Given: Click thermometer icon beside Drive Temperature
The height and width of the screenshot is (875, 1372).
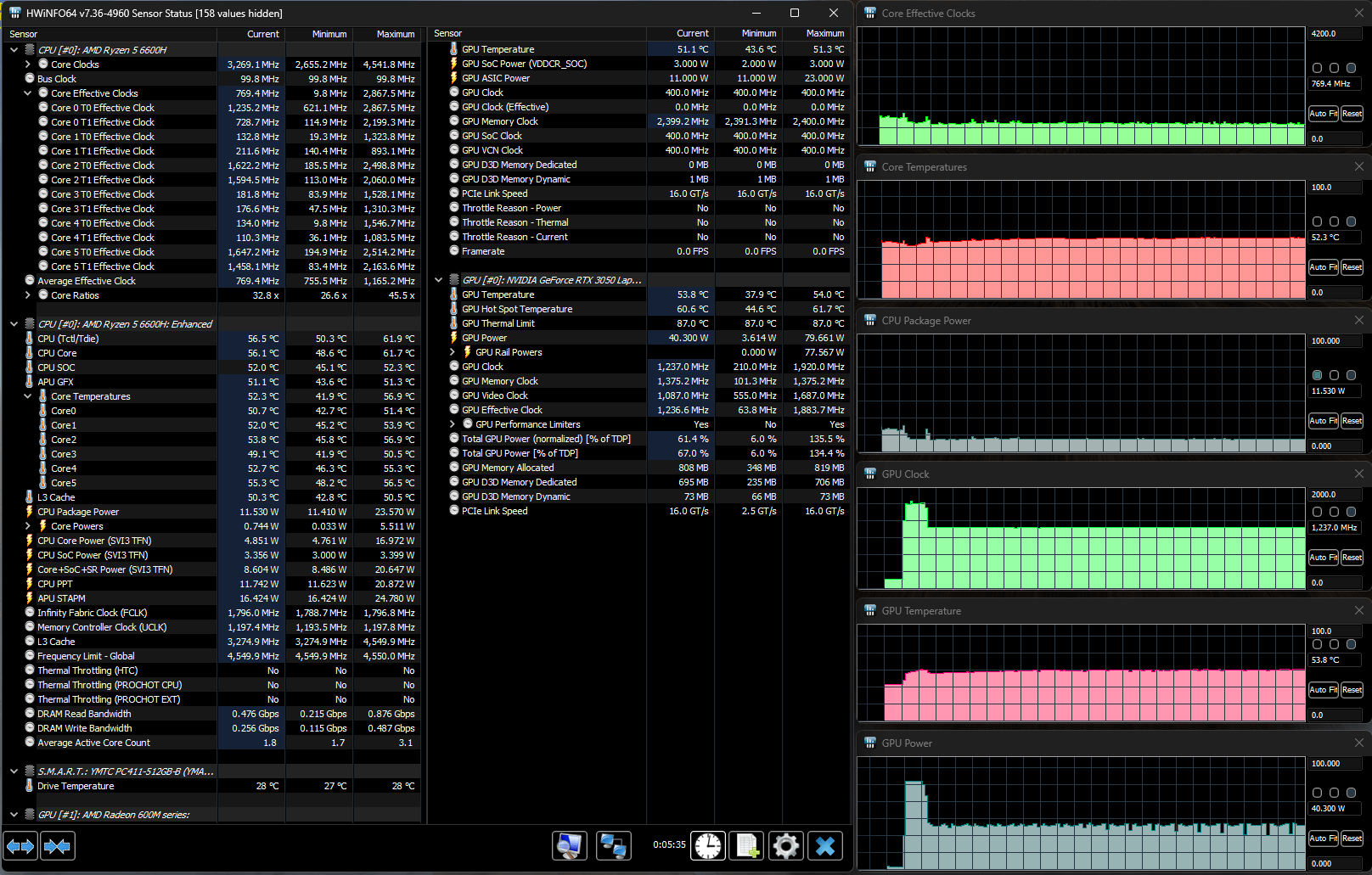Looking at the screenshot, I should 30,786.
